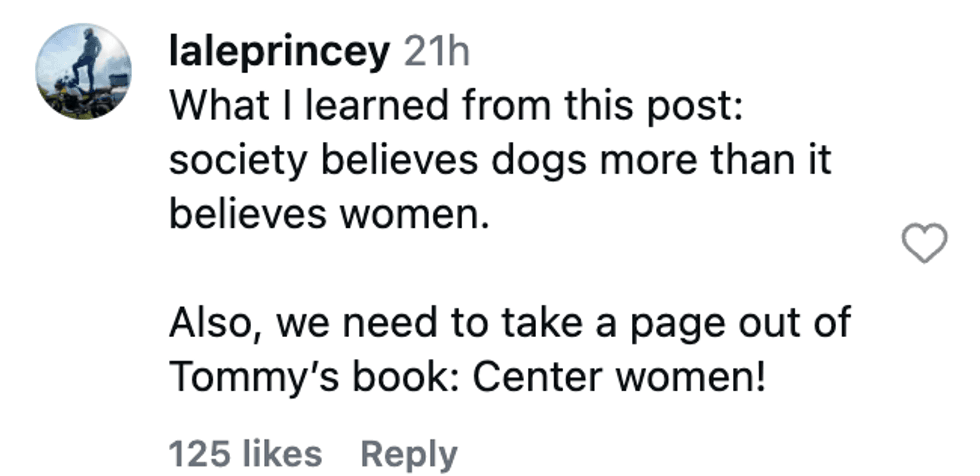Viewport: 980px width, 476px height.
Task: Visit the commenter's profile via the username
Action: click(279, 52)
